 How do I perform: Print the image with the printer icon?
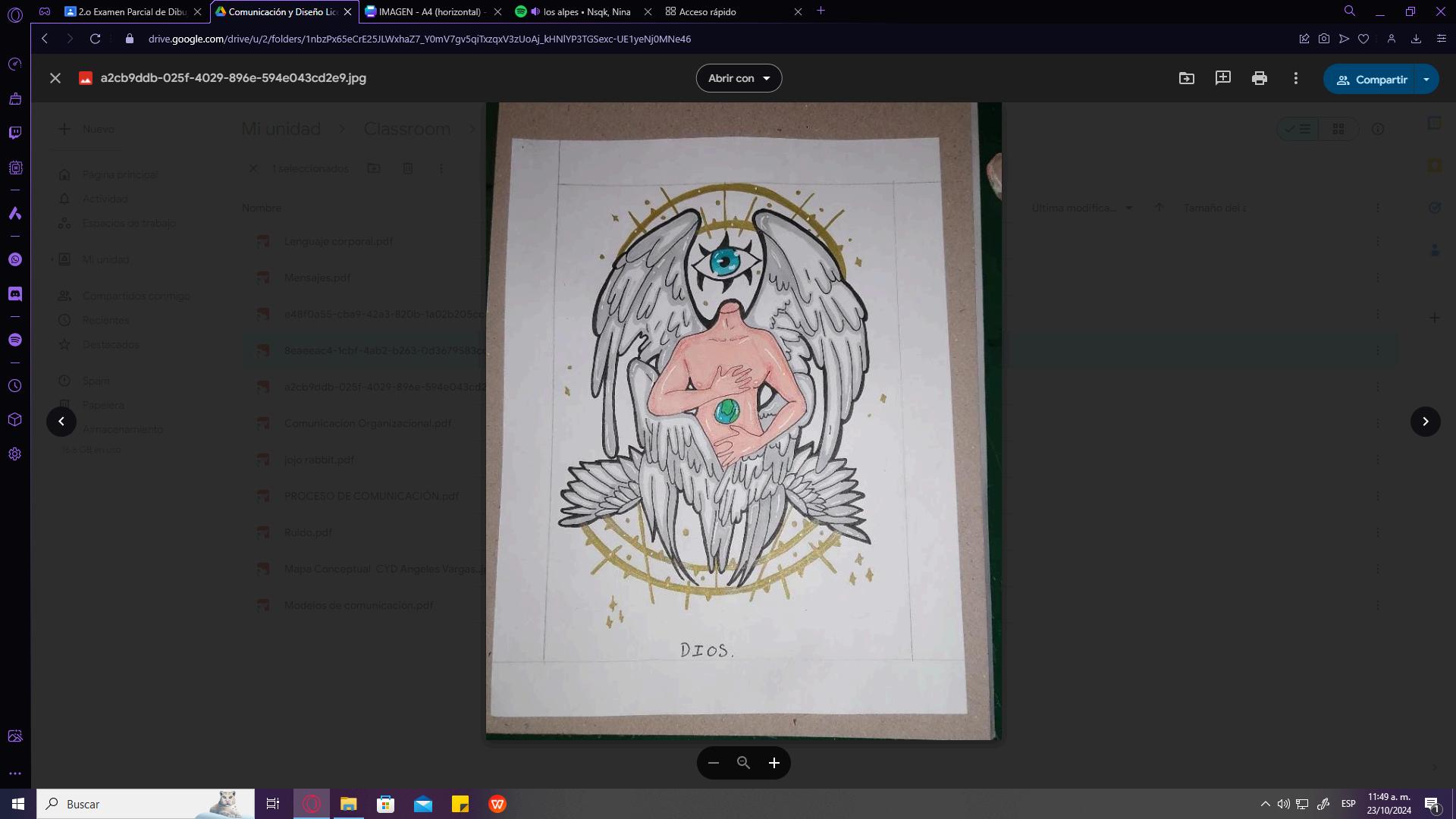pyautogui.click(x=1259, y=78)
